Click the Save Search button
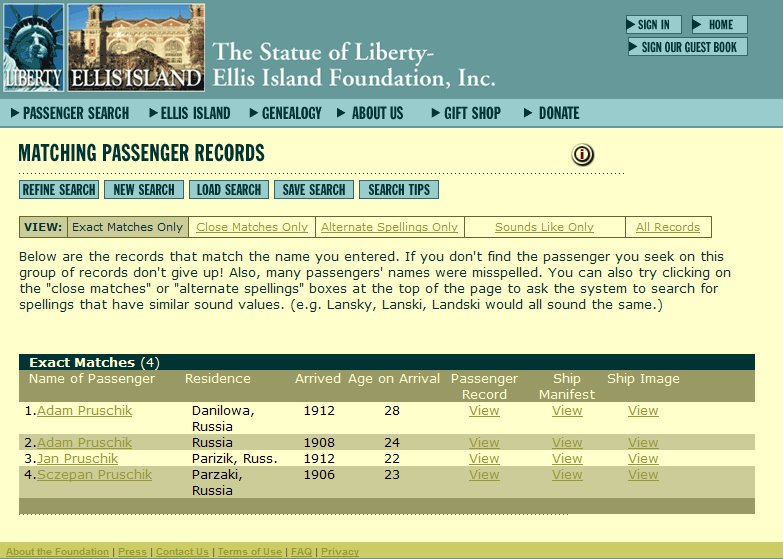 click(x=314, y=190)
